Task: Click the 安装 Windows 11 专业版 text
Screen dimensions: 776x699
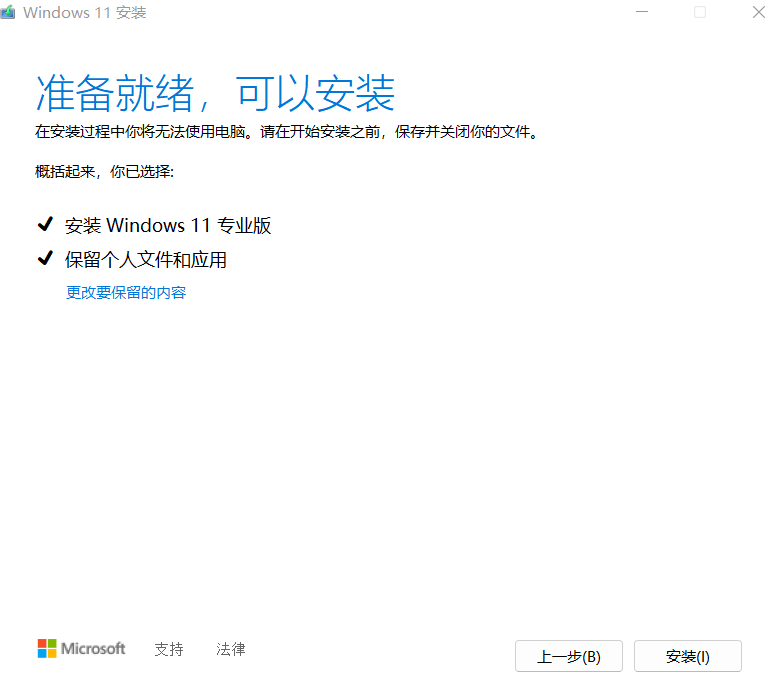Action: point(168,225)
